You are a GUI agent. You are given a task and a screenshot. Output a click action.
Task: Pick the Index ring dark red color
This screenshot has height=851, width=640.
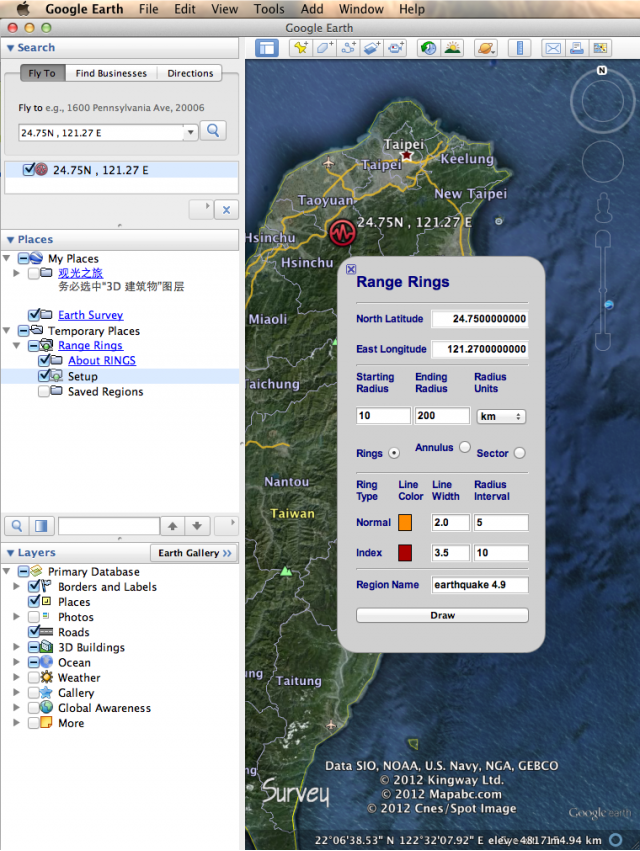coord(405,553)
